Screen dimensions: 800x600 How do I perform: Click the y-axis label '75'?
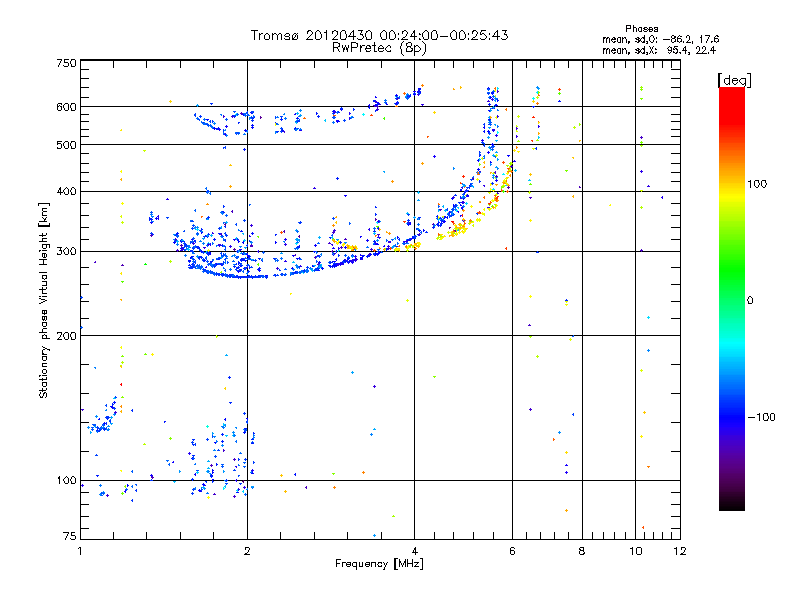point(70,536)
